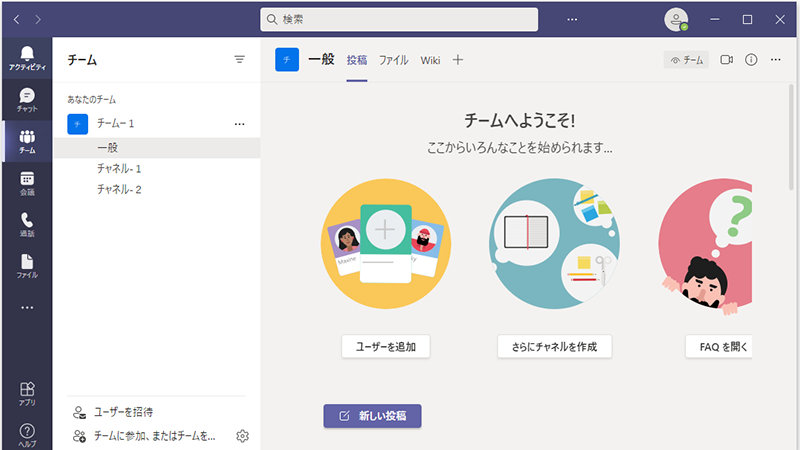Click the 新しい投稿 button

coord(372,416)
